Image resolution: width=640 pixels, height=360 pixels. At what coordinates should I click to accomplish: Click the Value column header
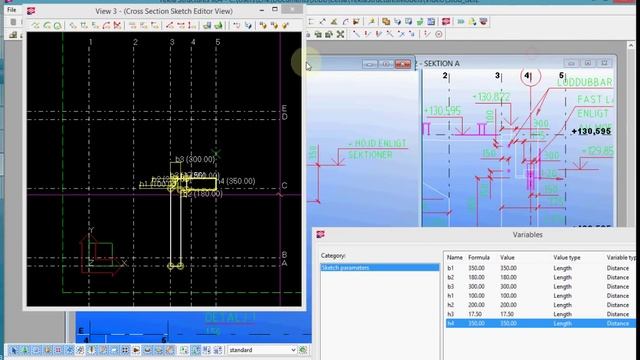click(507, 258)
